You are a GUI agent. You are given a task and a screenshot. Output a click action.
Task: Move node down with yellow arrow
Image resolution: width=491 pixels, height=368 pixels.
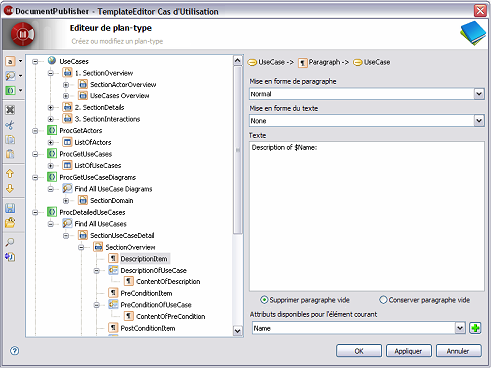tap(10, 188)
